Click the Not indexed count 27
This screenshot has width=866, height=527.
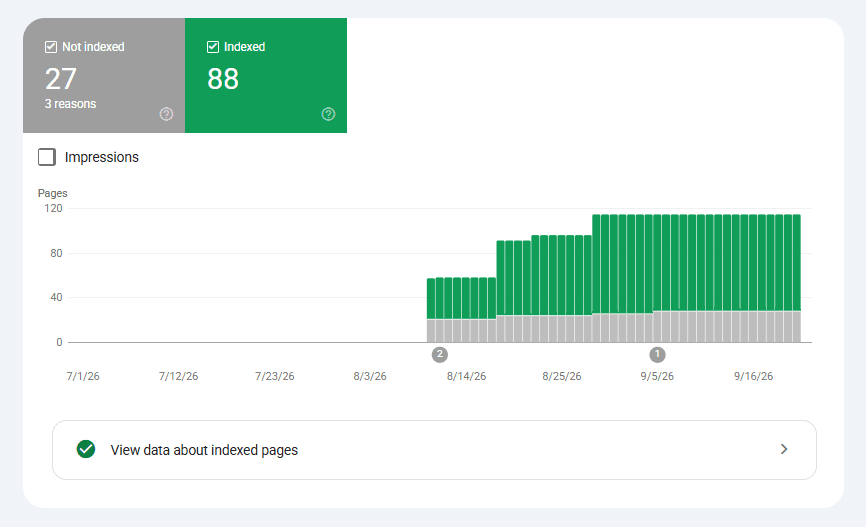pyautogui.click(x=61, y=79)
